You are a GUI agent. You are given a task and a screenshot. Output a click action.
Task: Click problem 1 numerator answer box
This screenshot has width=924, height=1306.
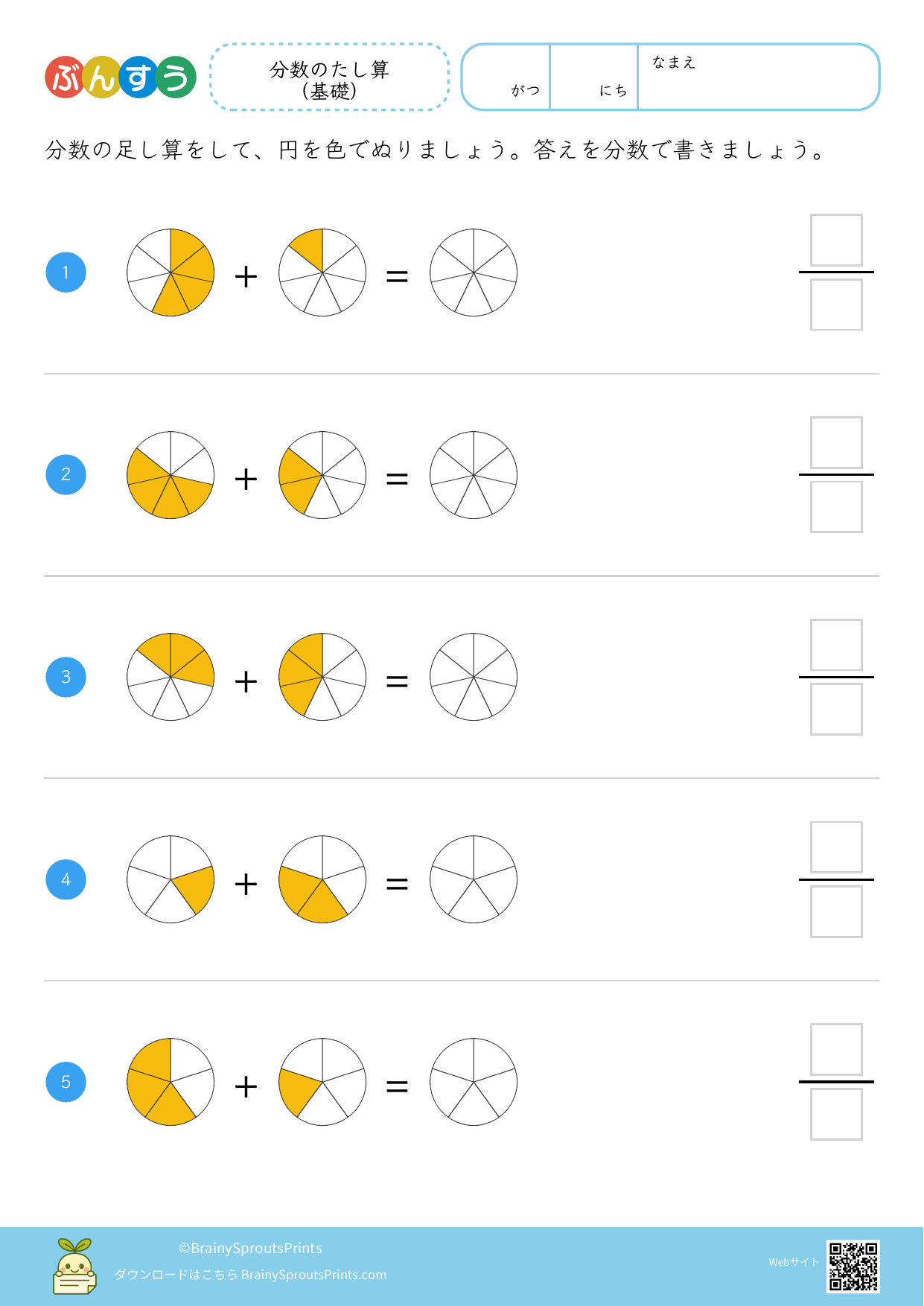(836, 241)
